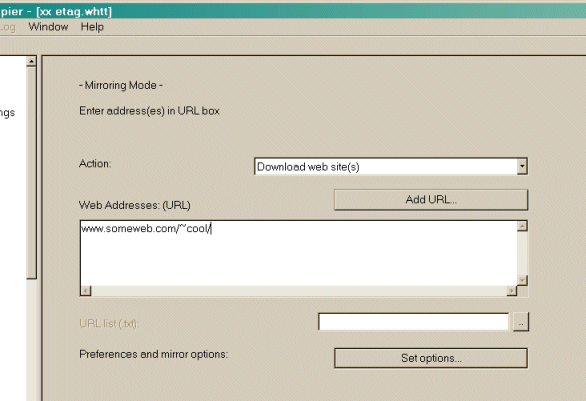
Task: Click the URL box vertical scrollbar track
Action: pos(522,253)
